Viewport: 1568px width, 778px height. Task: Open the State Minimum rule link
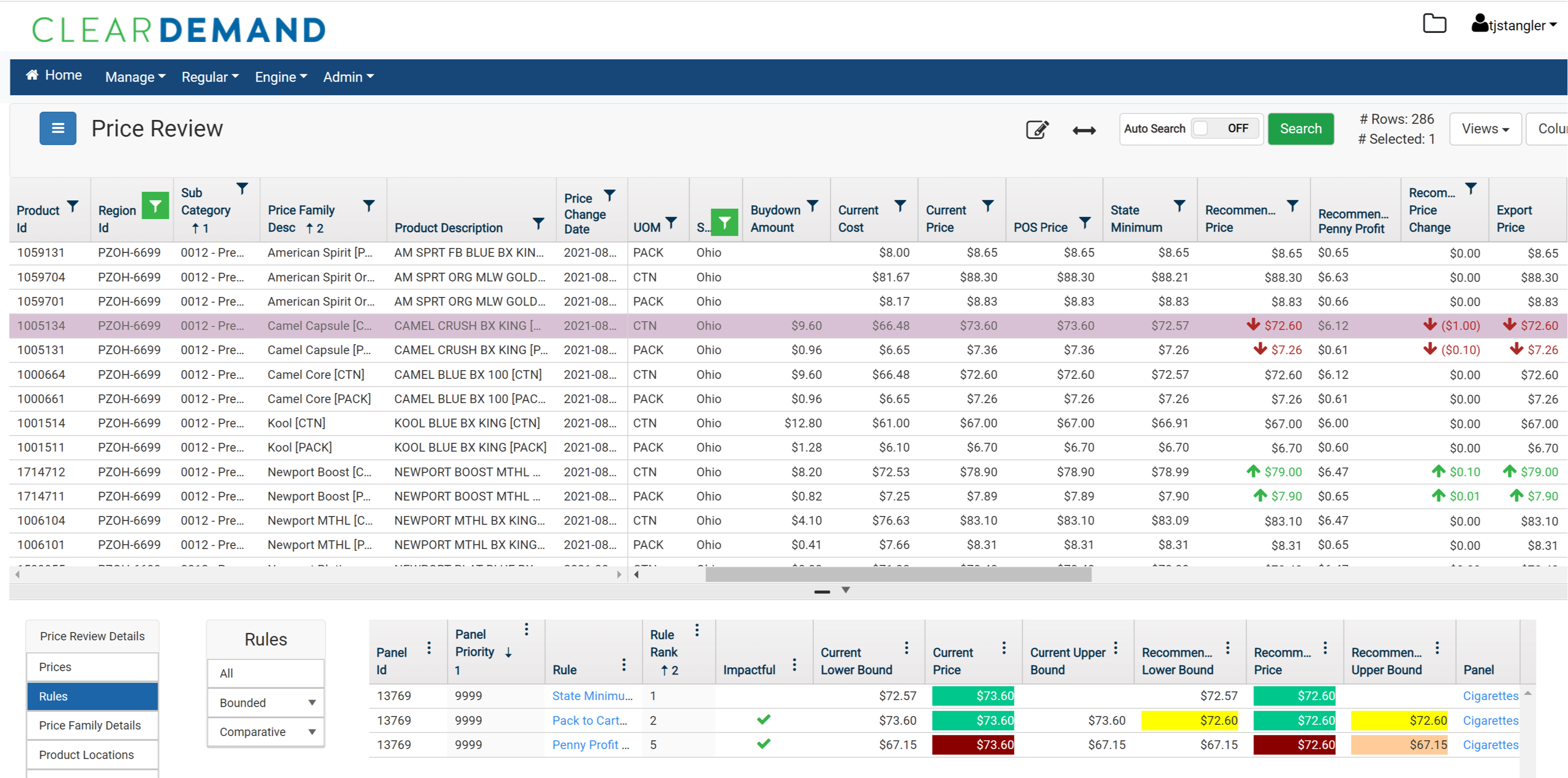(x=591, y=696)
